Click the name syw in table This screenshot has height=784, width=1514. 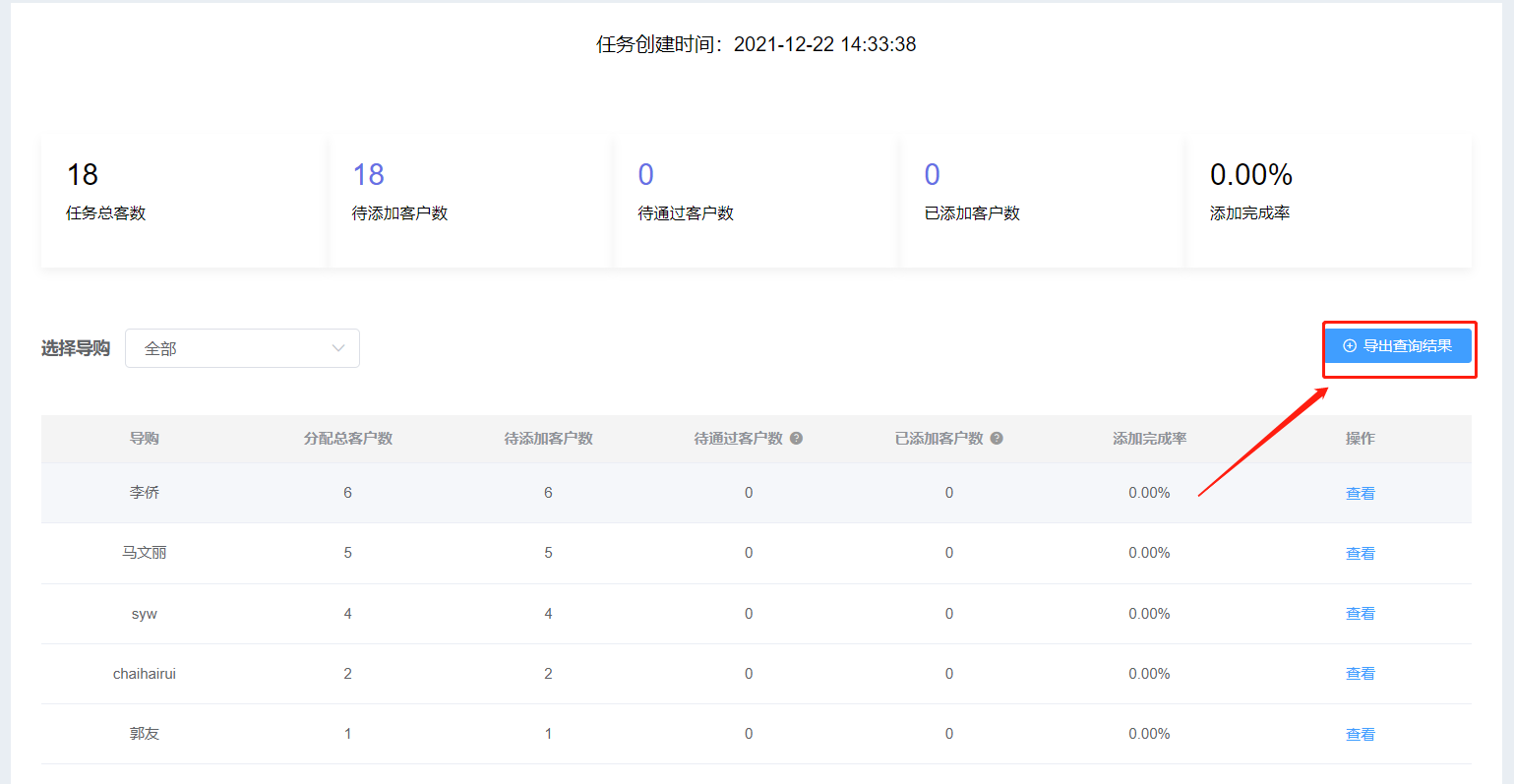click(x=145, y=614)
